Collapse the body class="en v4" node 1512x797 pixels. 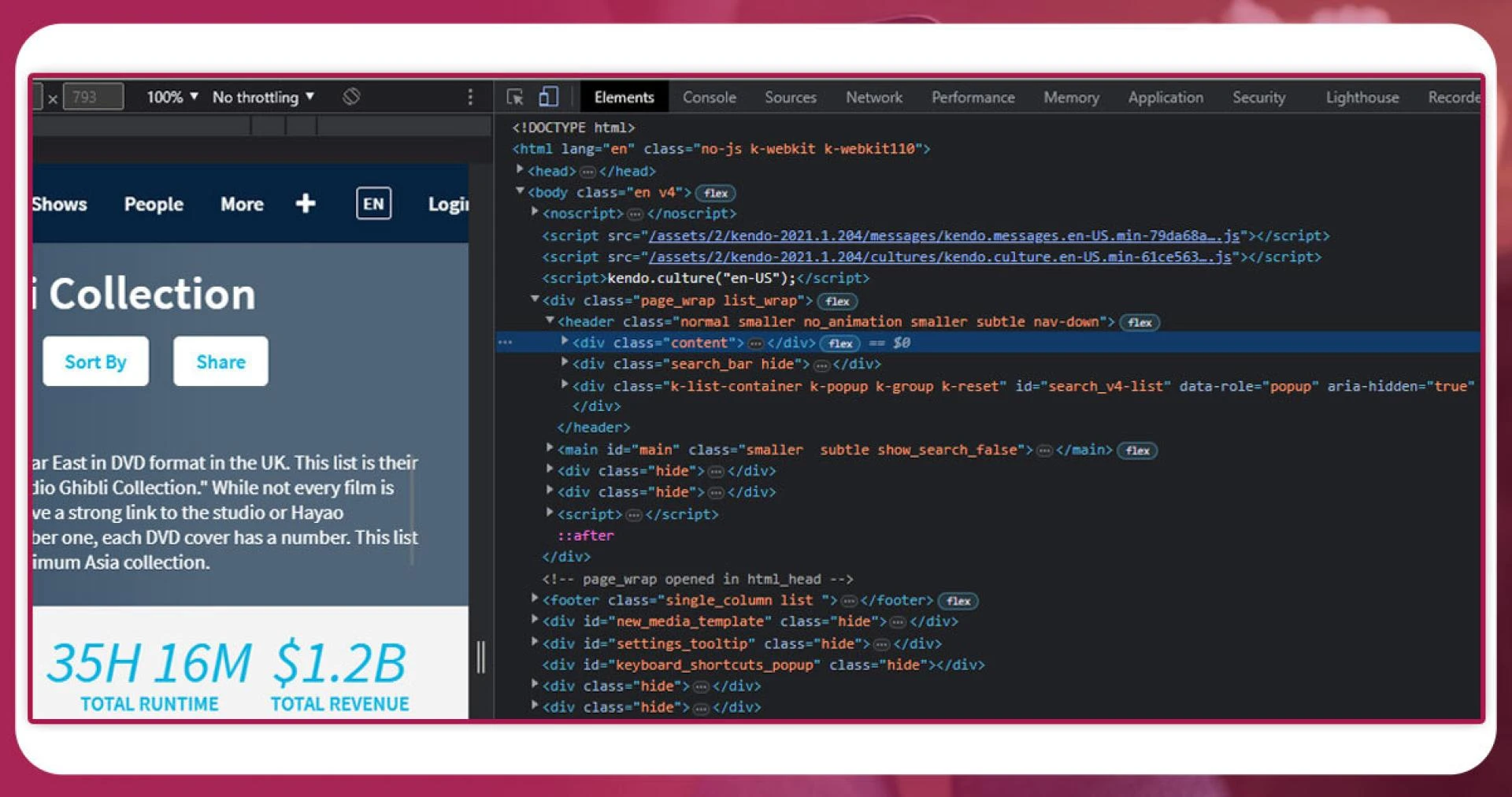pos(520,191)
